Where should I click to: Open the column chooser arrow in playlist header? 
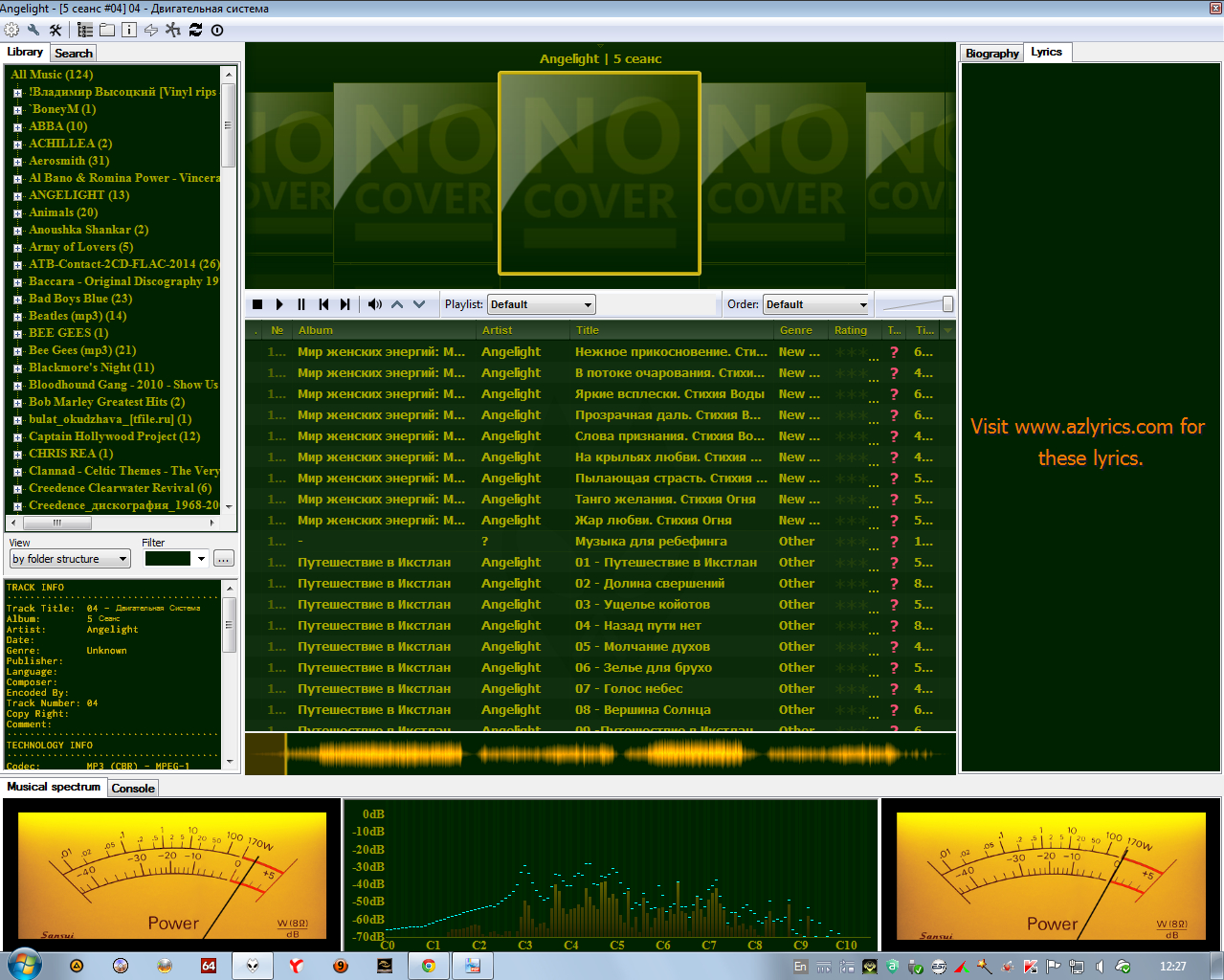point(947,330)
